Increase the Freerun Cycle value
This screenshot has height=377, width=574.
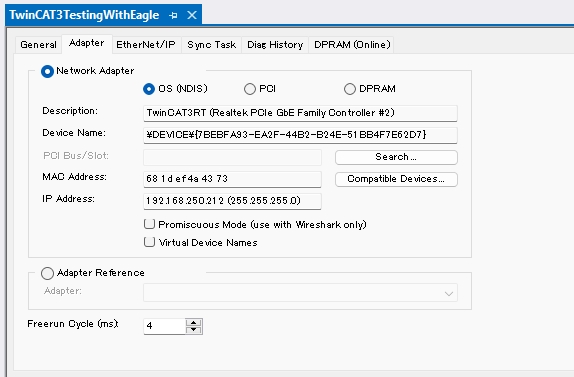tap(194, 322)
